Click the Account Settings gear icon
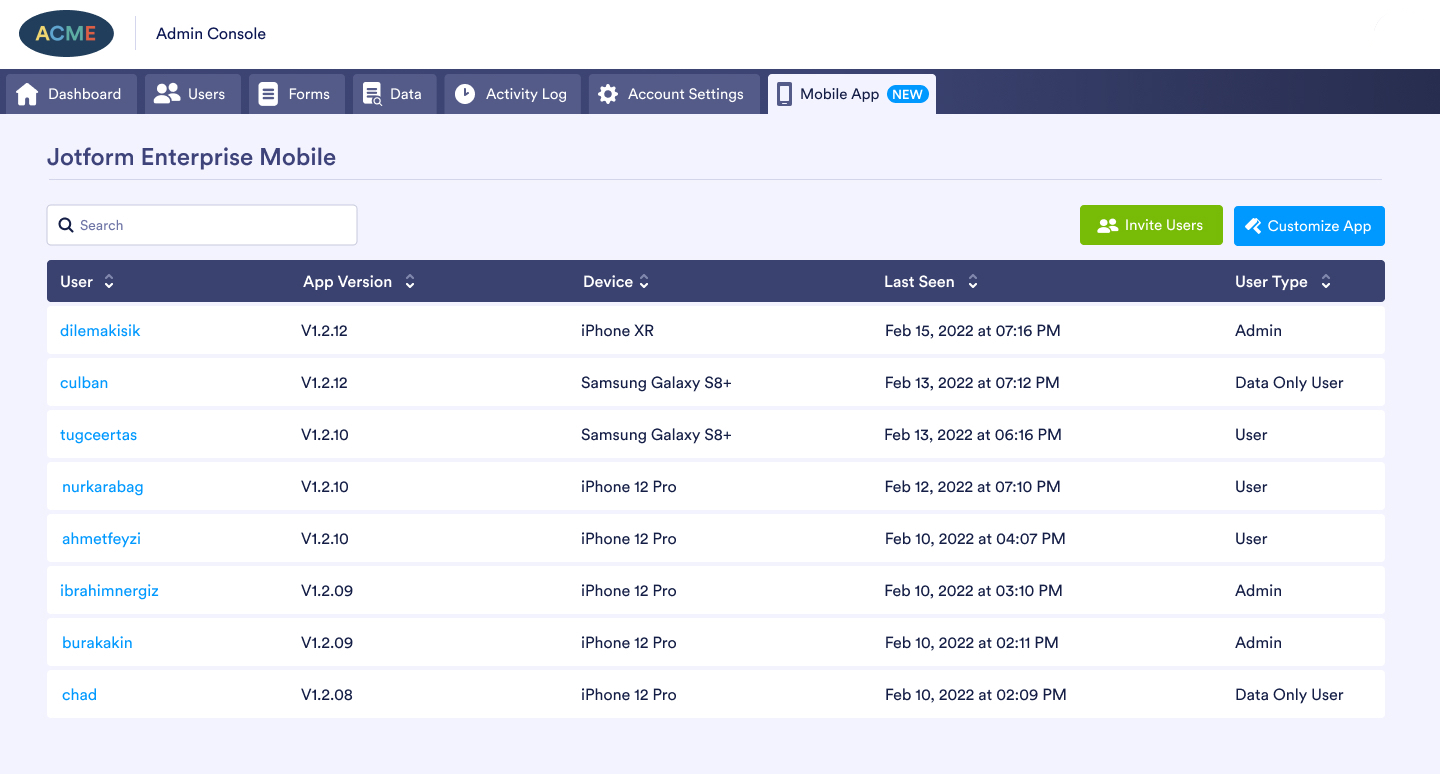 click(x=608, y=94)
